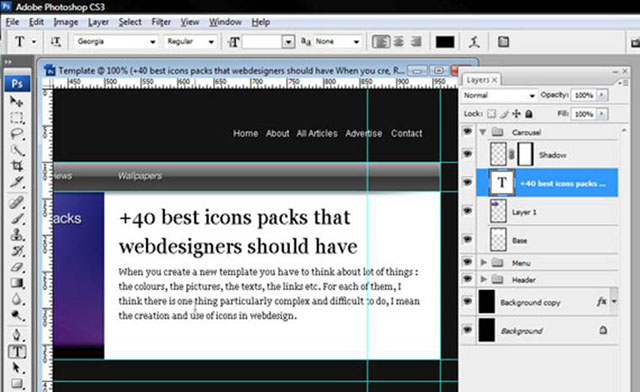
Task: Select the Eraser tool
Action: point(16,267)
